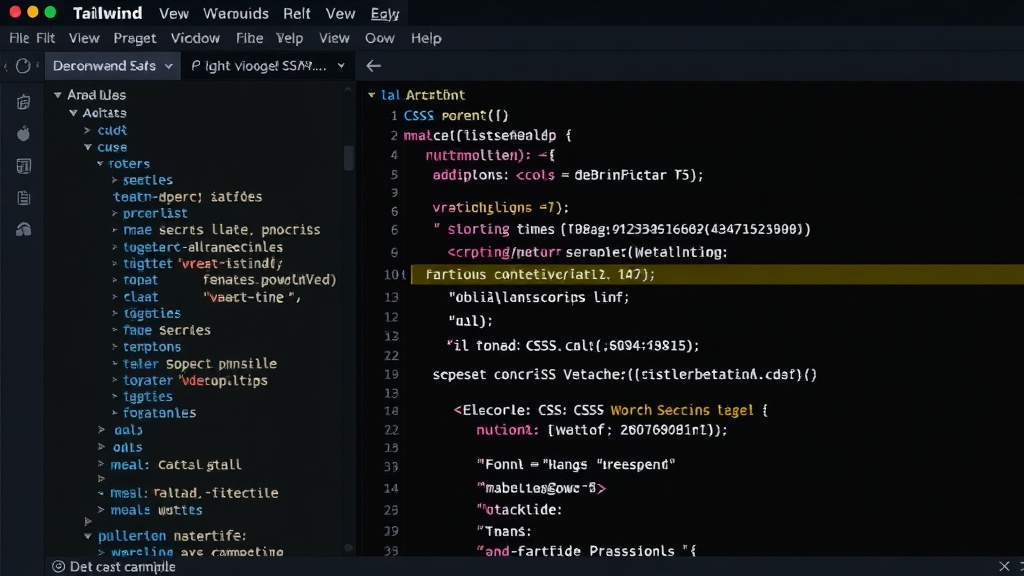Open the Fibe menu
1024x576 pixels.
[x=249, y=38]
